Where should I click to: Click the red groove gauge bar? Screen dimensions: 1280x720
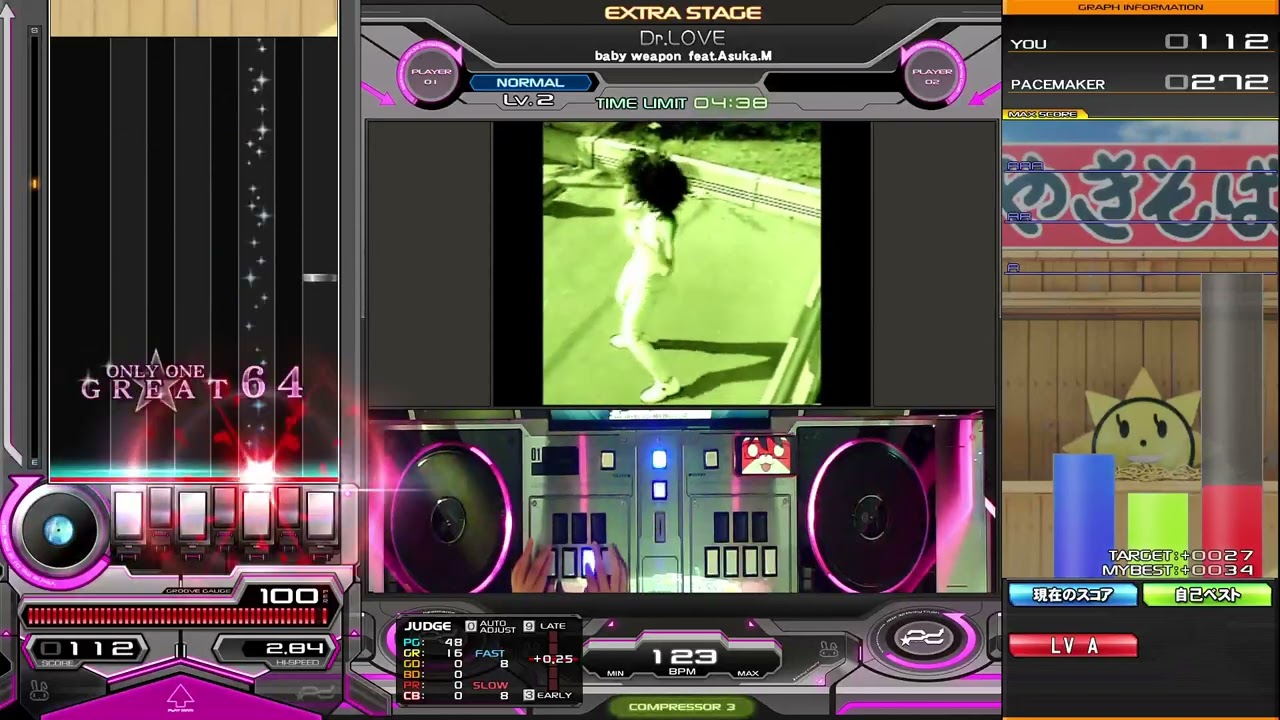(178, 617)
